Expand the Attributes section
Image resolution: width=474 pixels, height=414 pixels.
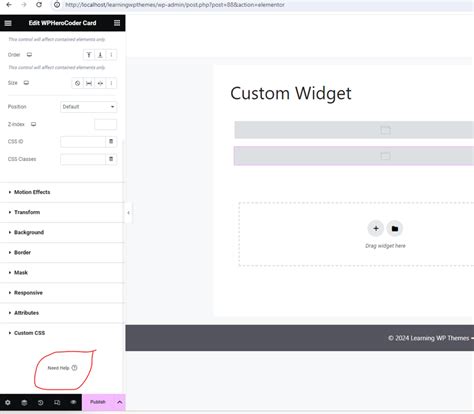tap(62, 313)
